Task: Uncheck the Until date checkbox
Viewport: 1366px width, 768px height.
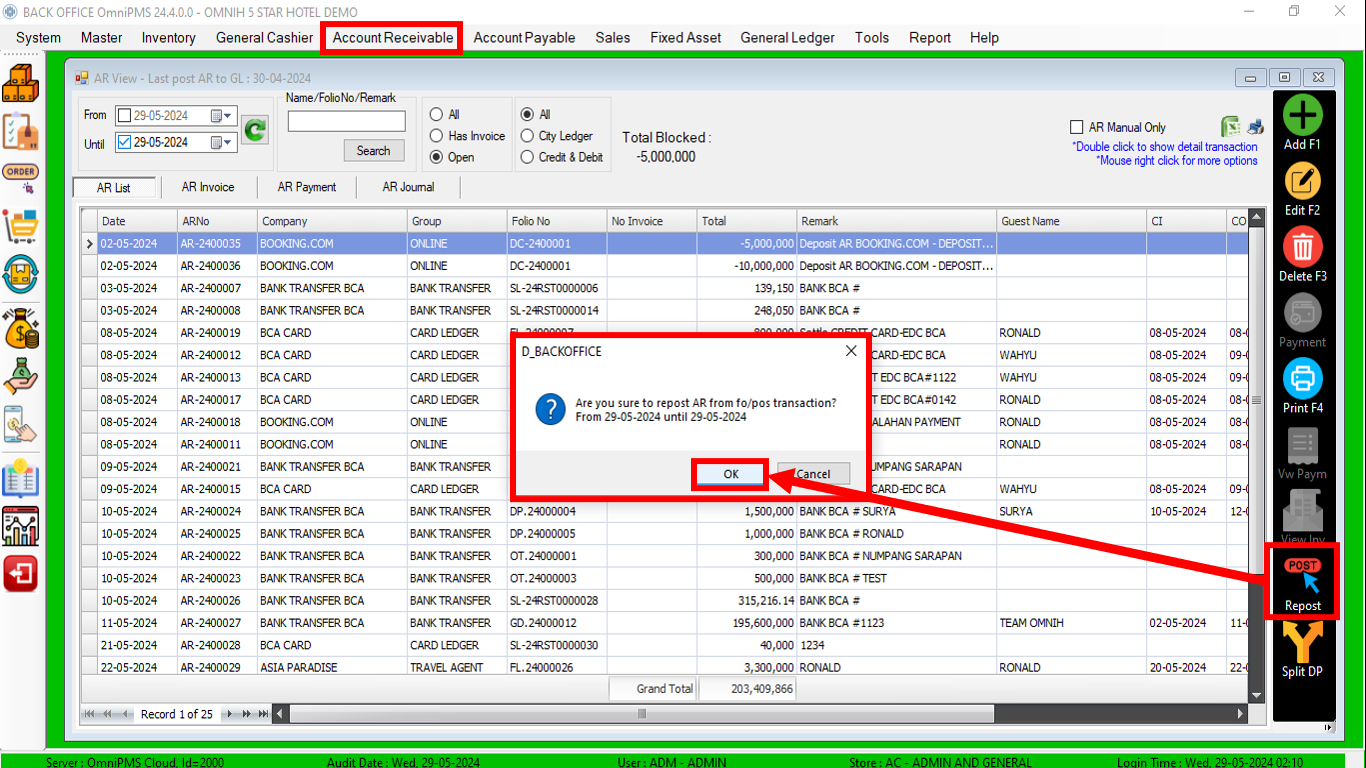Action: [x=123, y=143]
